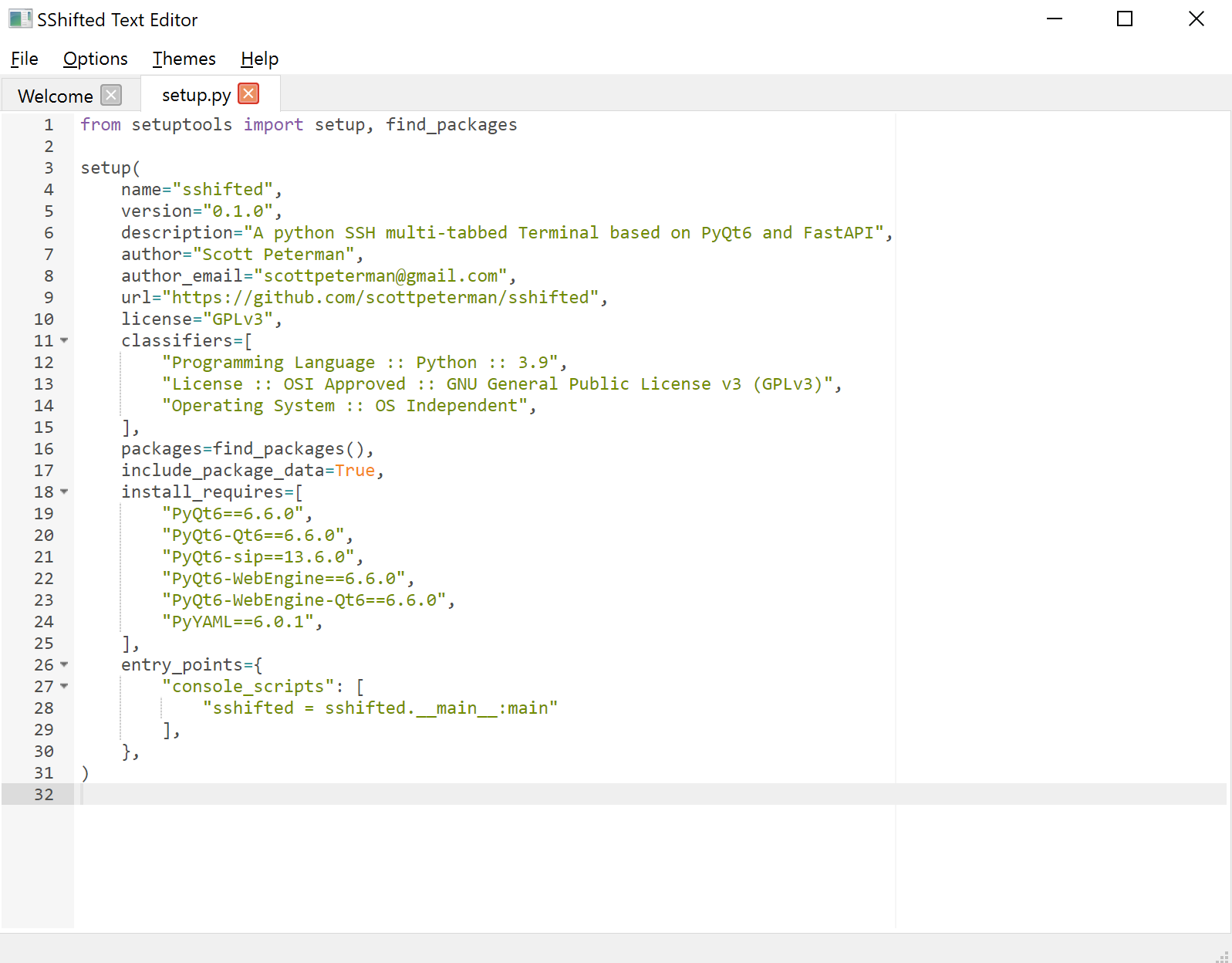
Task: Click the orange 'True' value
Action: [x=355, y=470]
